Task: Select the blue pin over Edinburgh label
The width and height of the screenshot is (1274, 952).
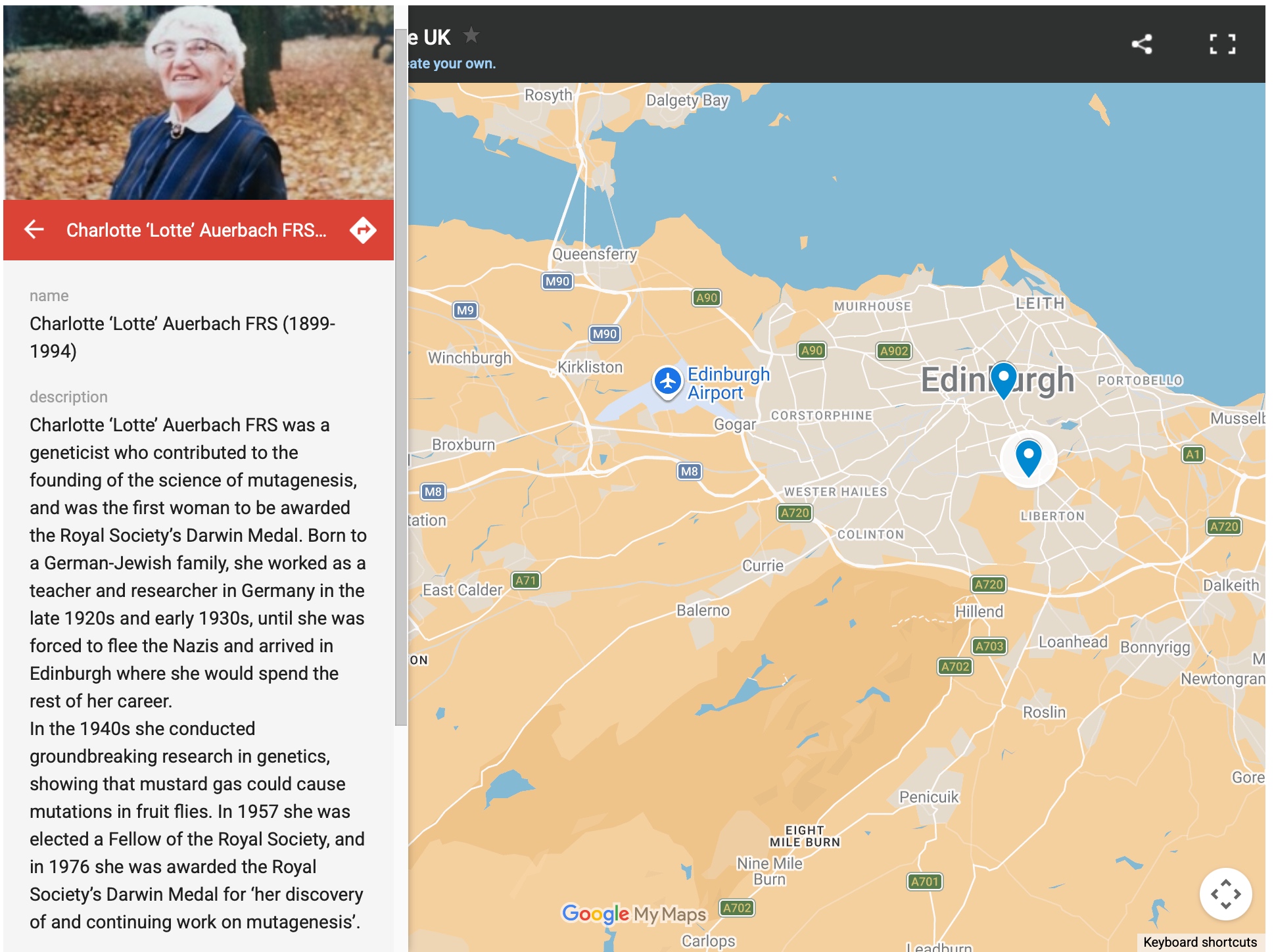Action: tap(1003, 379)
